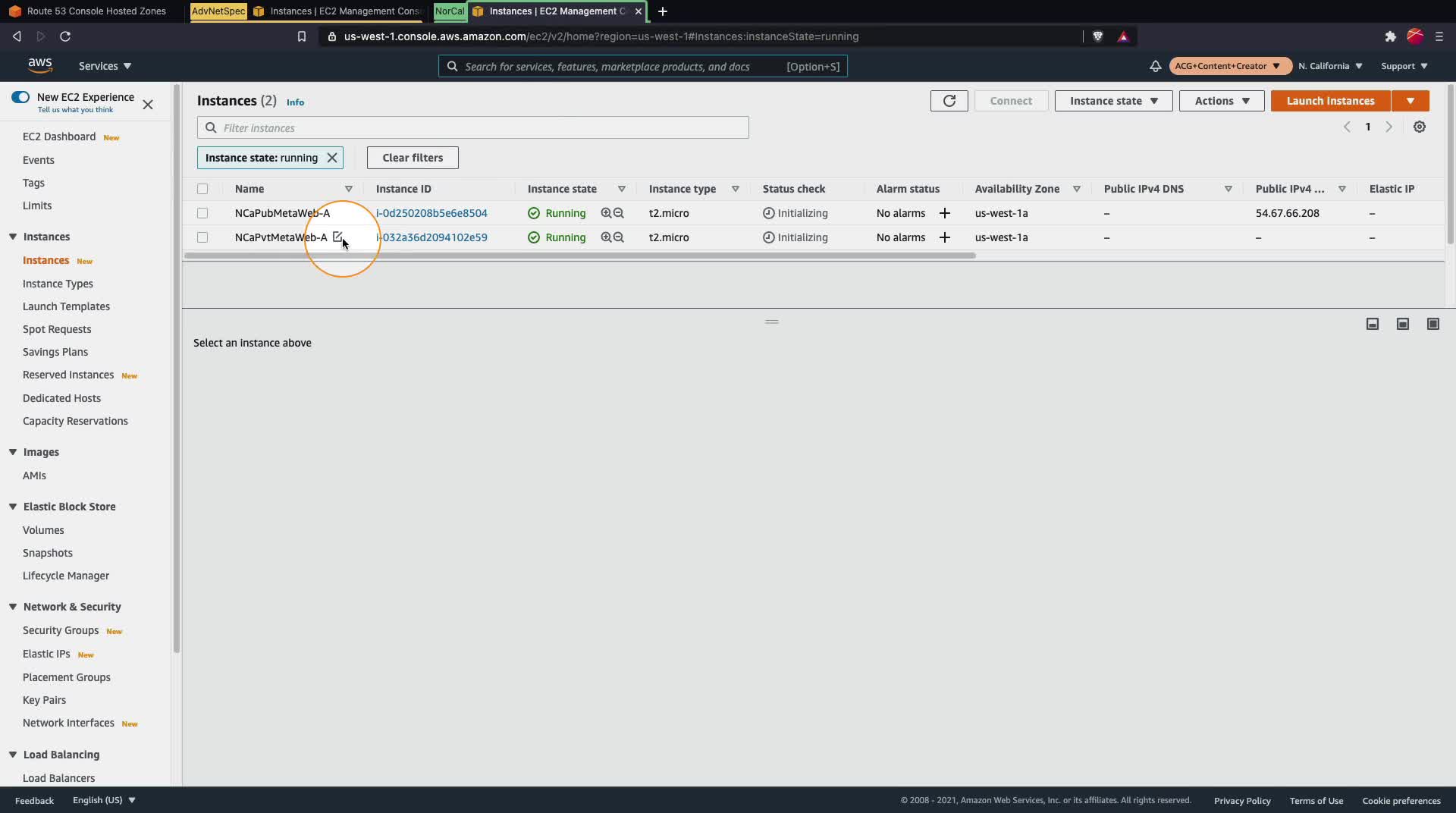Open the English (US) language menu
Screen dimensions: 1456x813
(x=104, y=800)
